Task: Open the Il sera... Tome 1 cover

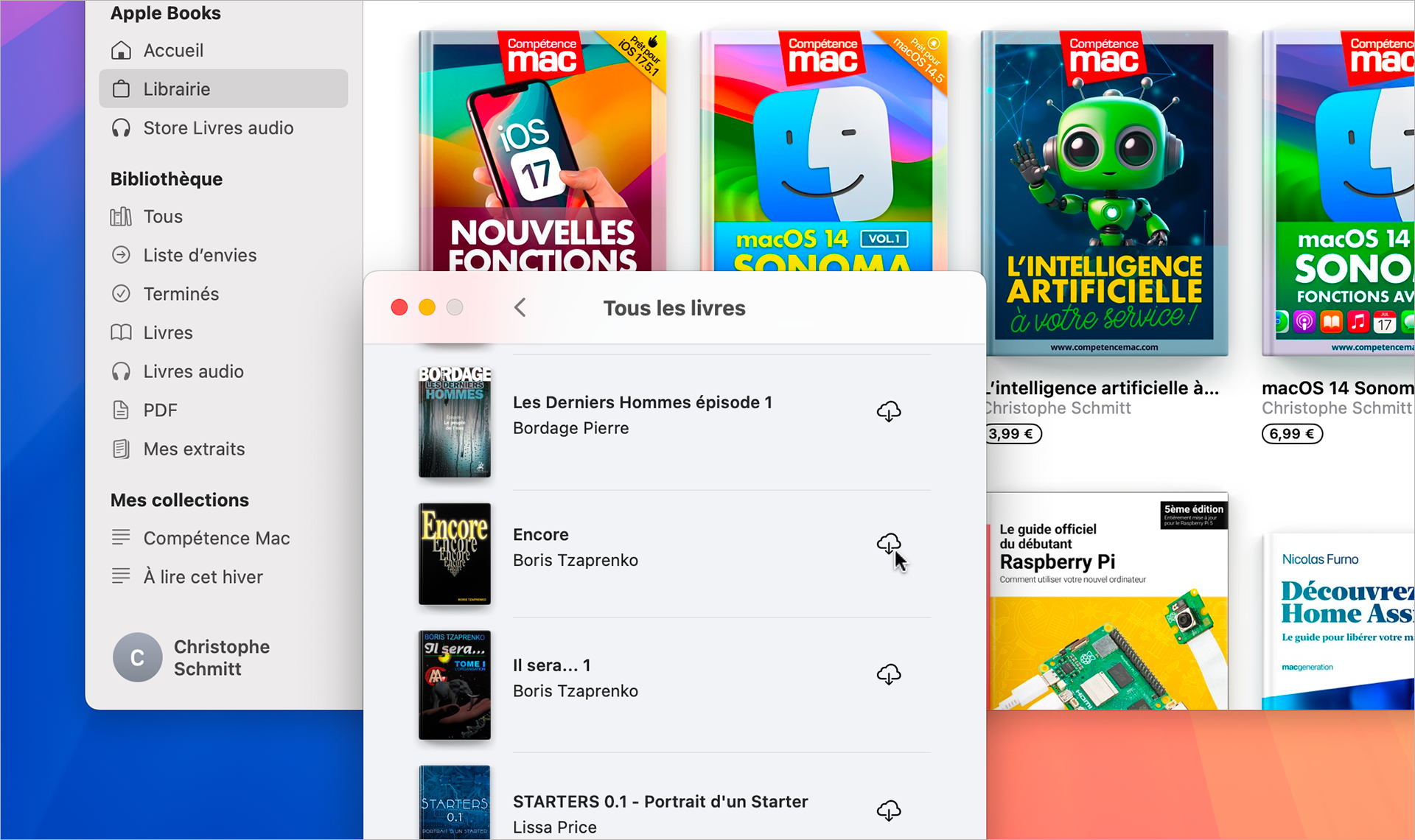Action: click(455, 685)
